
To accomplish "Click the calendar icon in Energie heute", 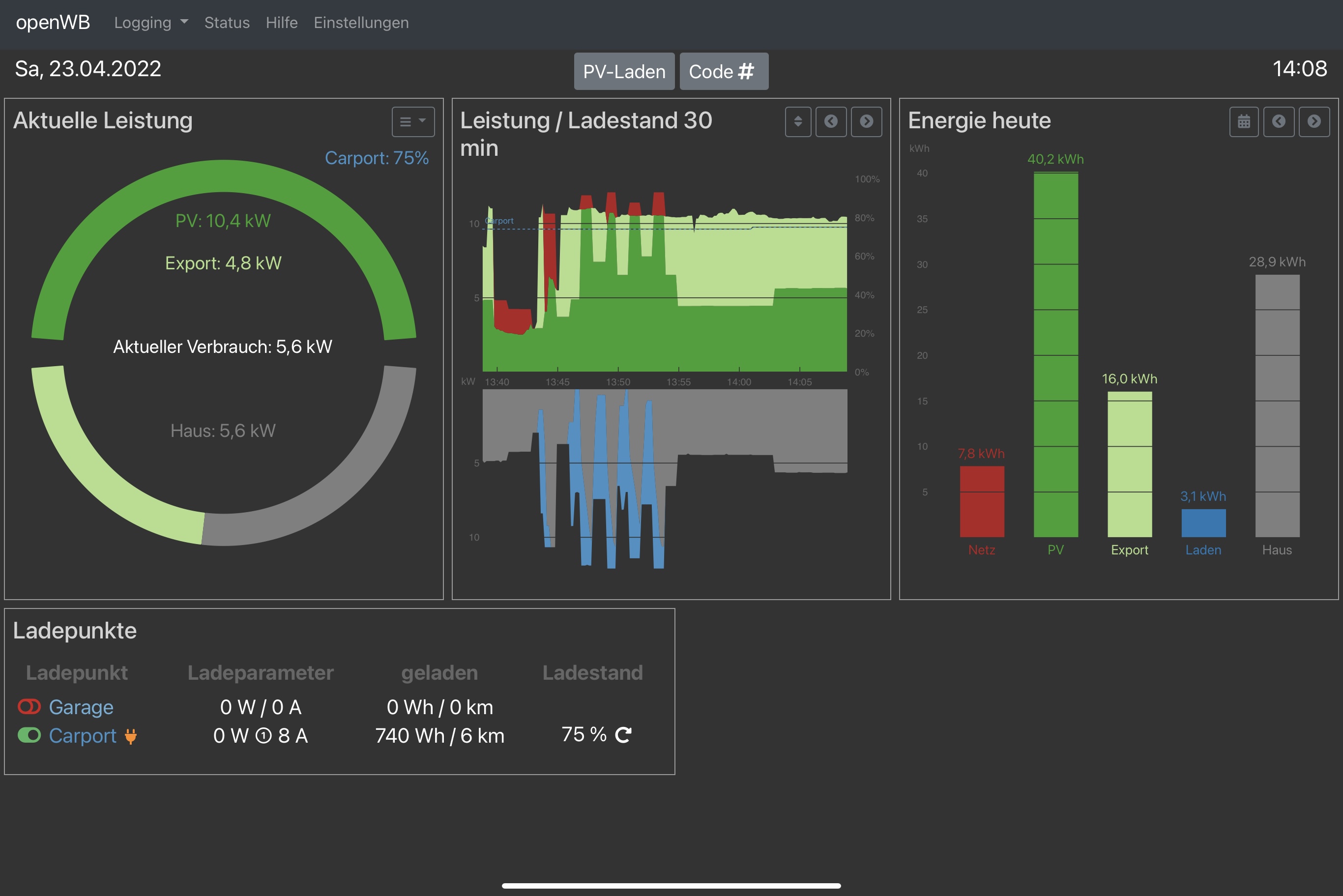I will pyautogui.click(x=1244, y=121).
